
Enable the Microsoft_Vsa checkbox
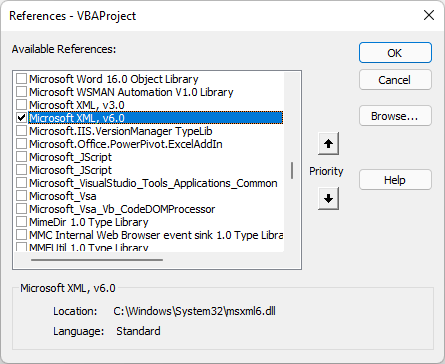pos(22,196)
